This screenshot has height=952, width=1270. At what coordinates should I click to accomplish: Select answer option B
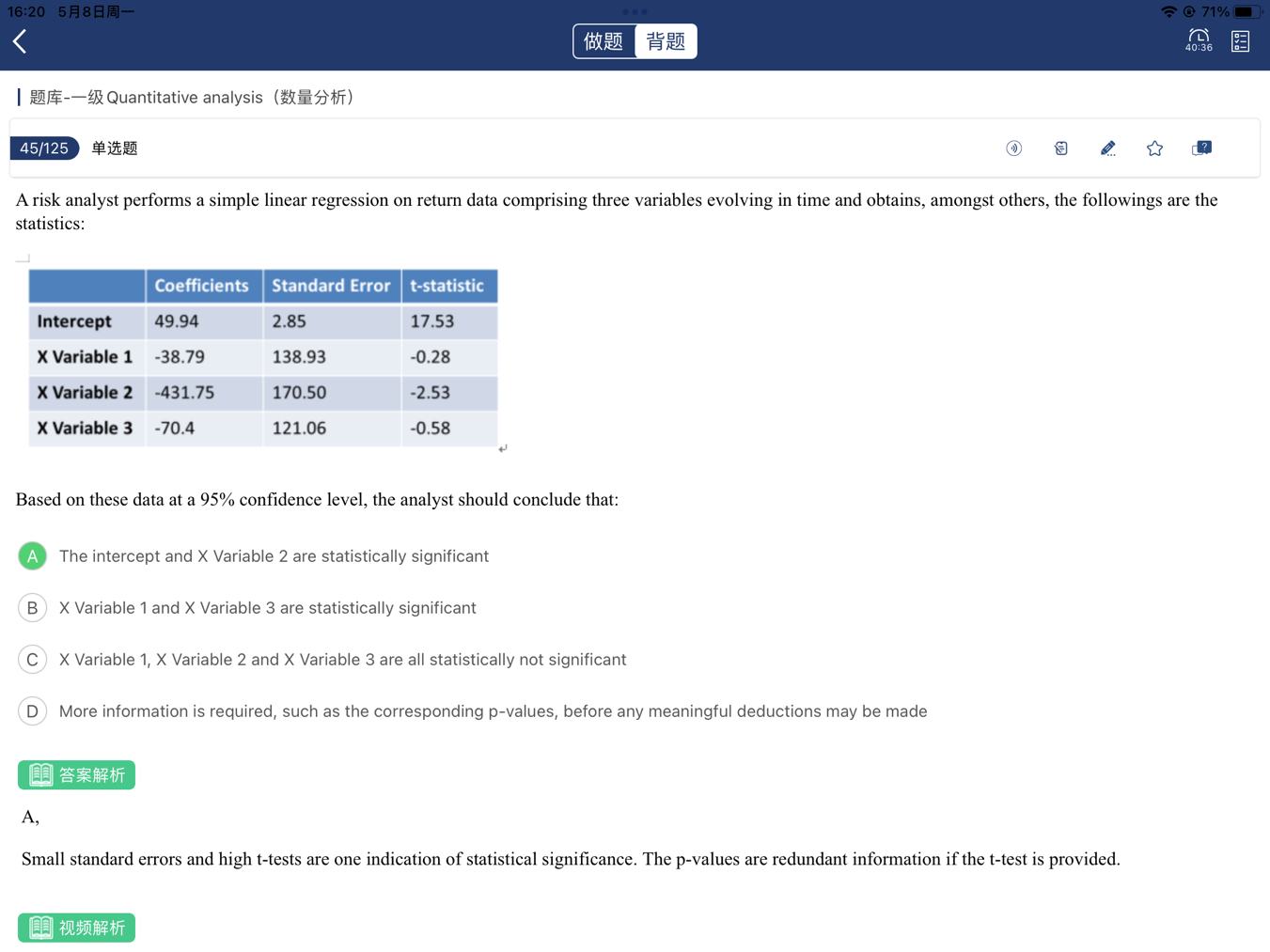click(x=33, y=608)
